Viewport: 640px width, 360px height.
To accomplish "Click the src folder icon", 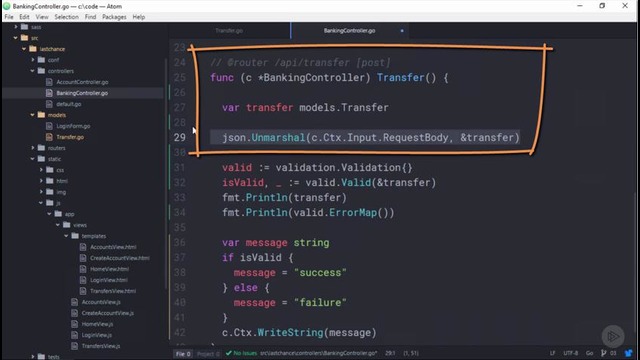I will pyautogui.click(x=24, y=38).
